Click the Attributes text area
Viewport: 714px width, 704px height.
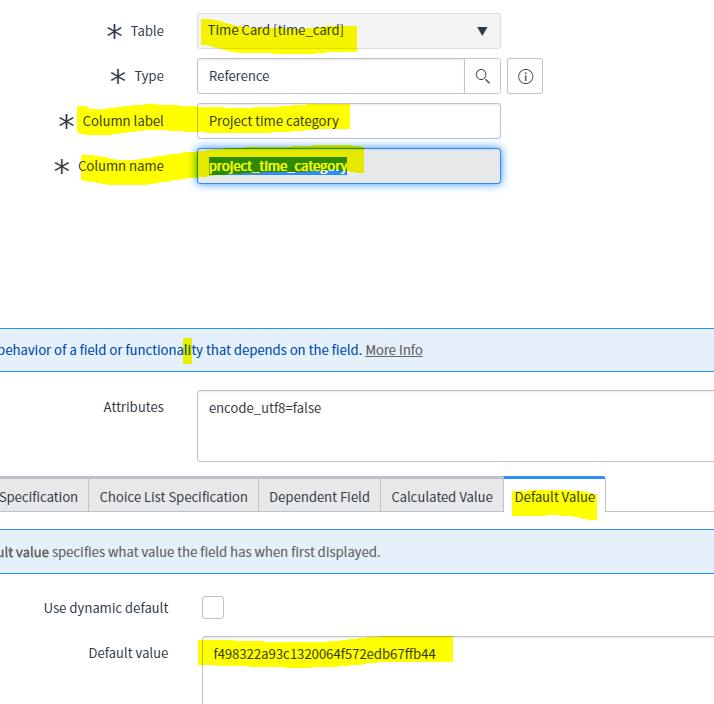click(x=455, y=426)
